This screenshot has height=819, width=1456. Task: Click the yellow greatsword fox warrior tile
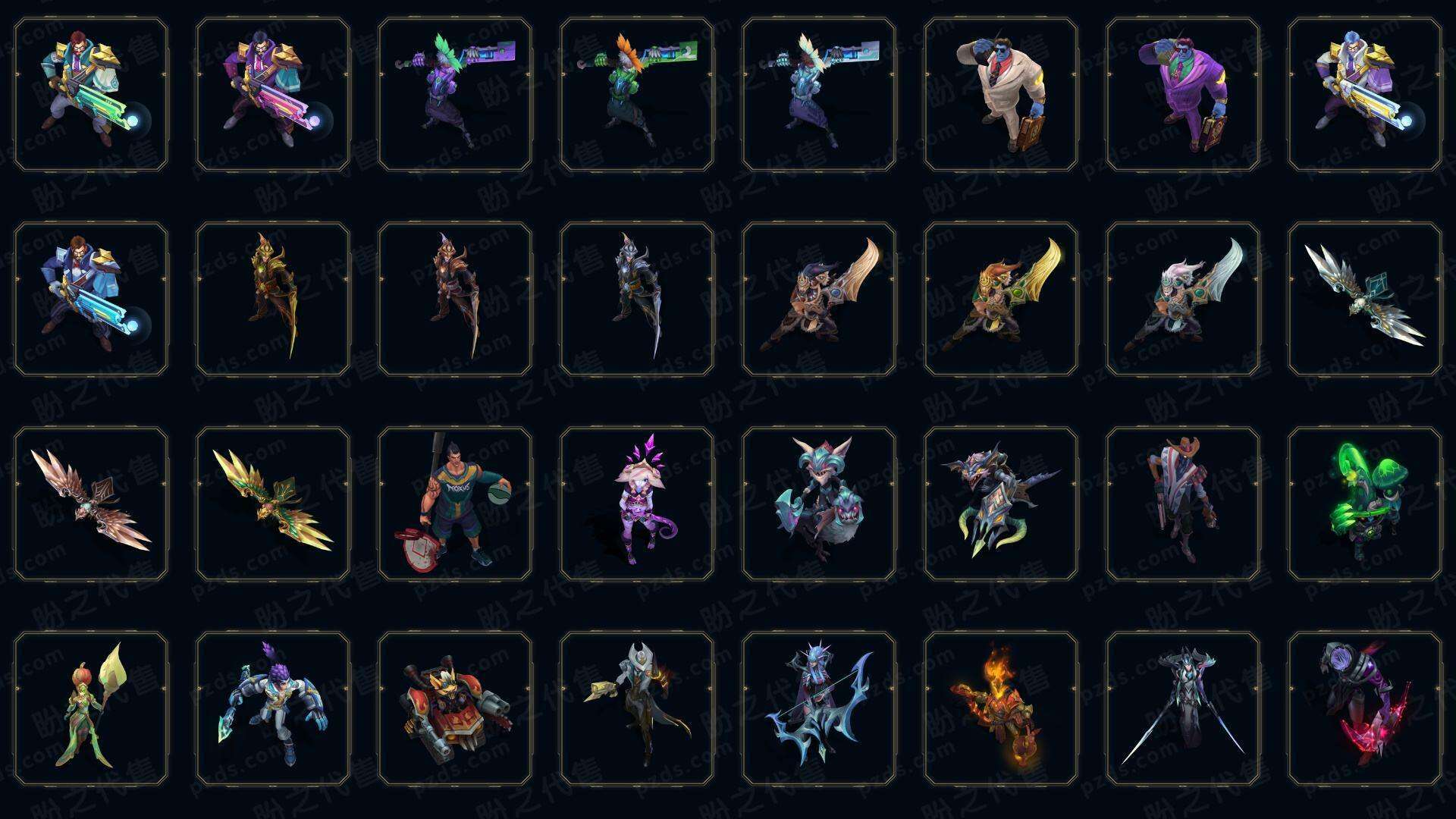point(1001,299)
